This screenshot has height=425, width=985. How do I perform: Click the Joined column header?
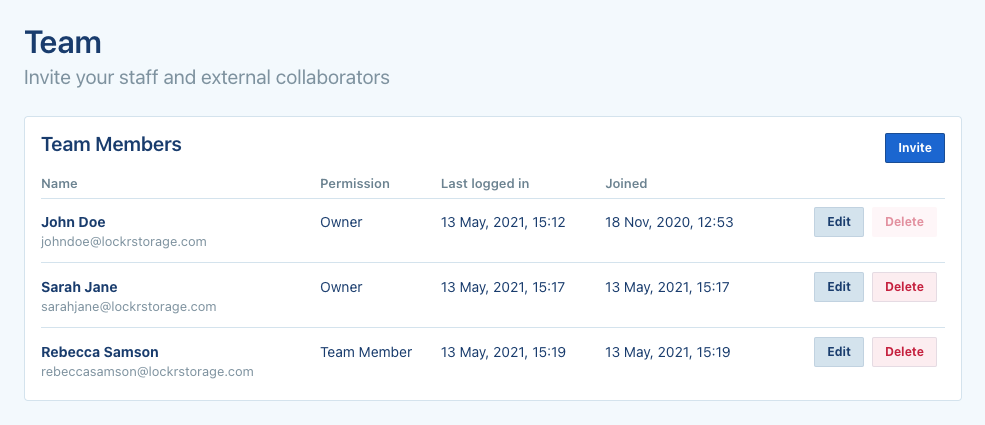(626, 184)
